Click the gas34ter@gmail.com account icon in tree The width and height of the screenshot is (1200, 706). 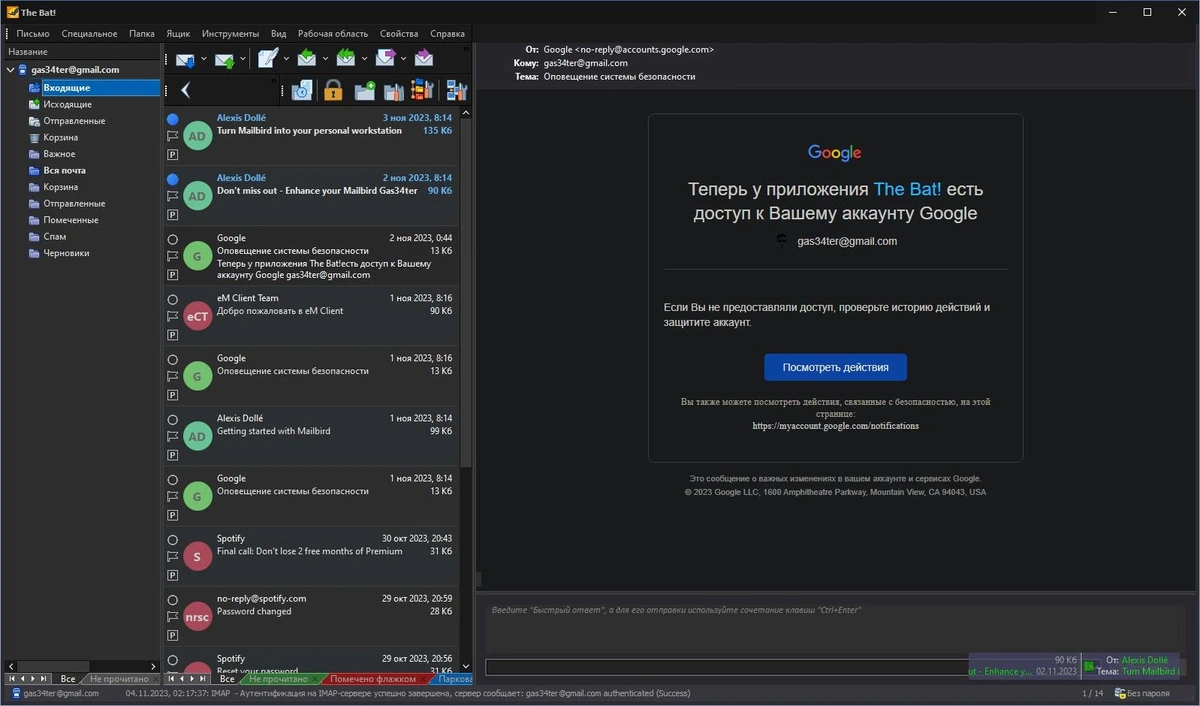[23, 70]
